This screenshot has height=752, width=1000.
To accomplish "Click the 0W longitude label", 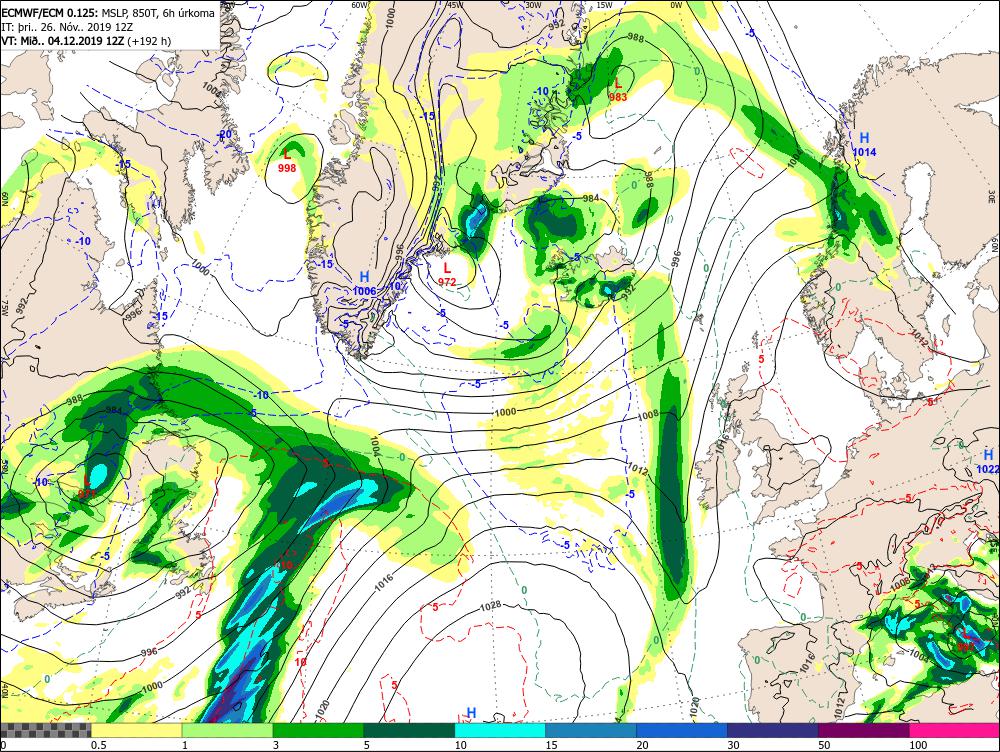I will (x=676, y=4).
